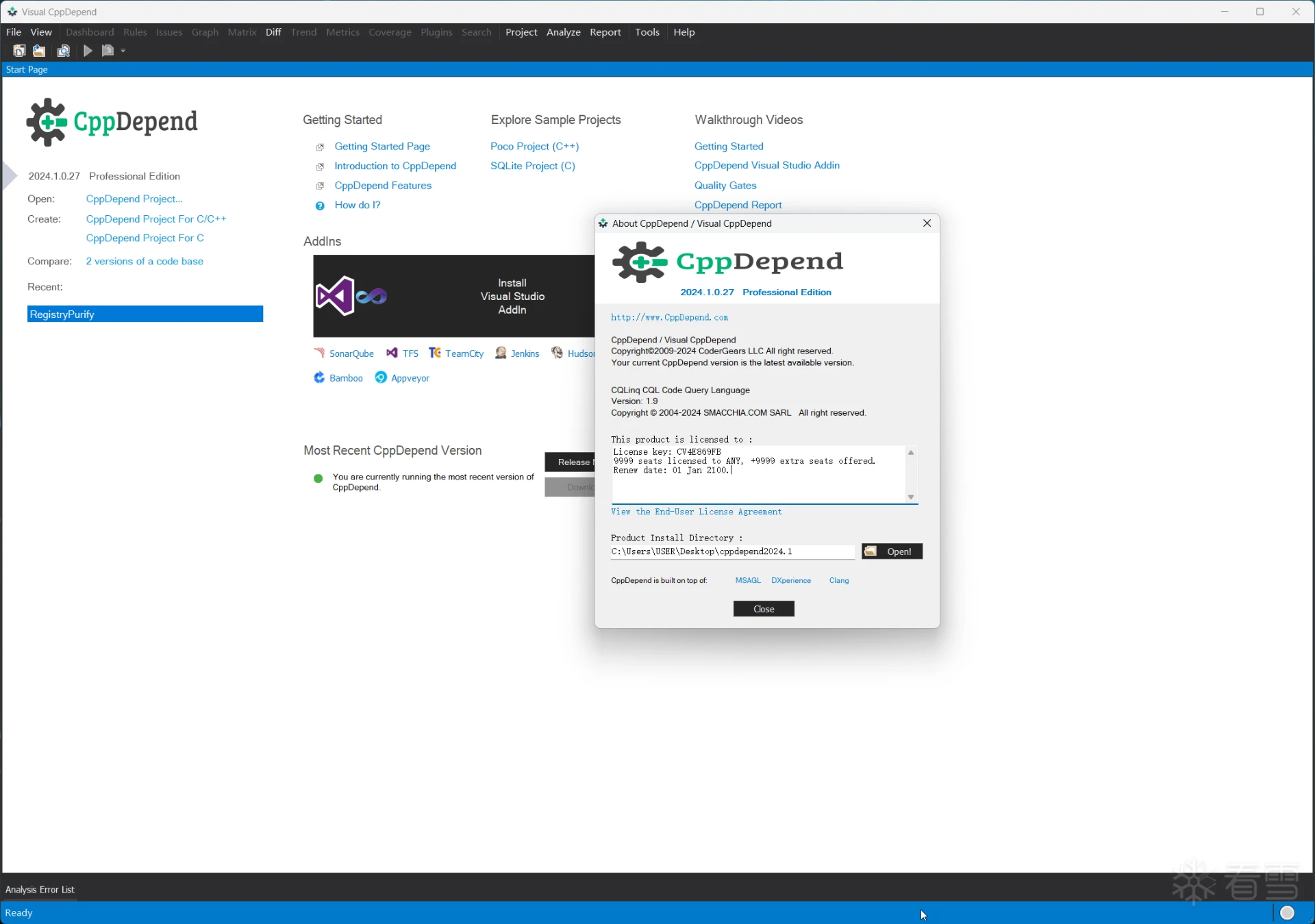Open CppDepend Visual Studio Addin video link
This screenshot has width=1315, height=924.
click(x=766, y=165)
